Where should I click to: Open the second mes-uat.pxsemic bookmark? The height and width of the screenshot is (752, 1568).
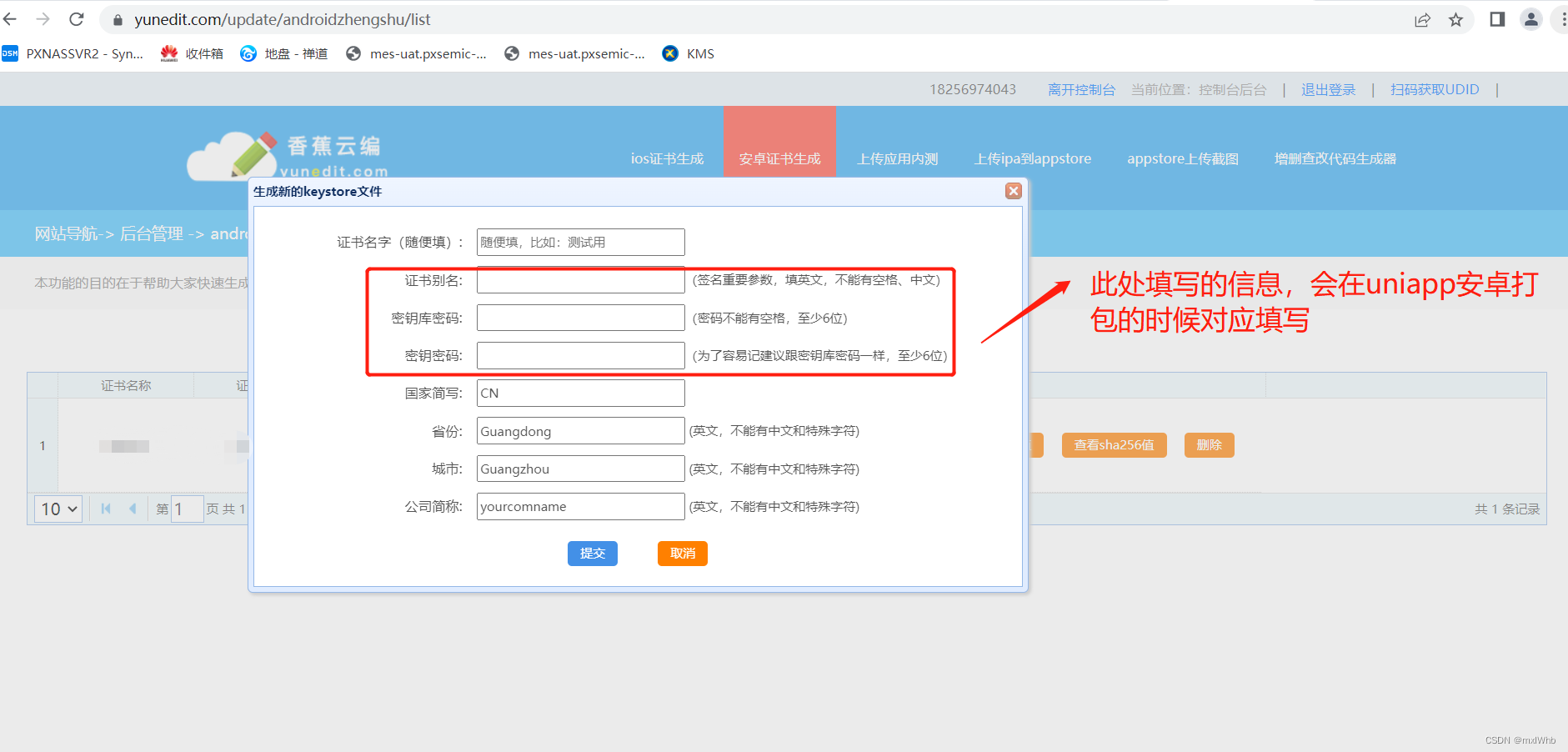[x=574, y=53]
